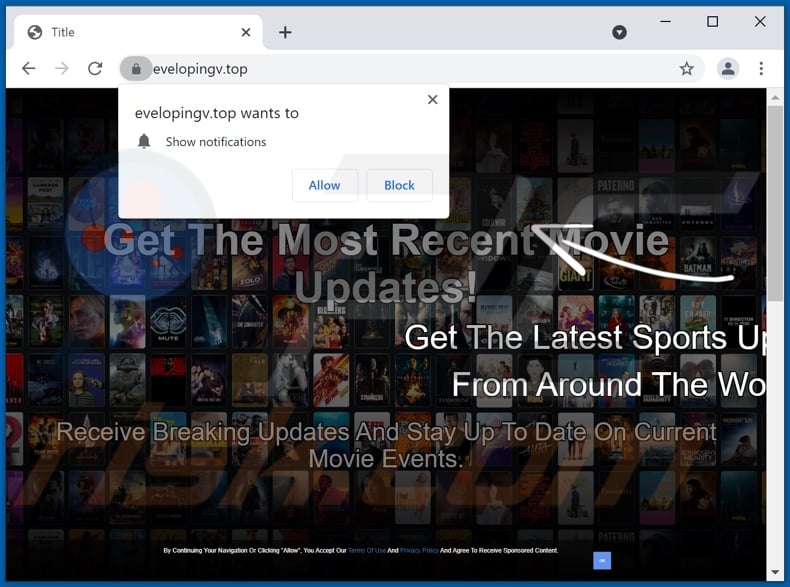Select the 'Title' browser tab
This screenshot has height=587, width=790.
[x=139, y=32]
